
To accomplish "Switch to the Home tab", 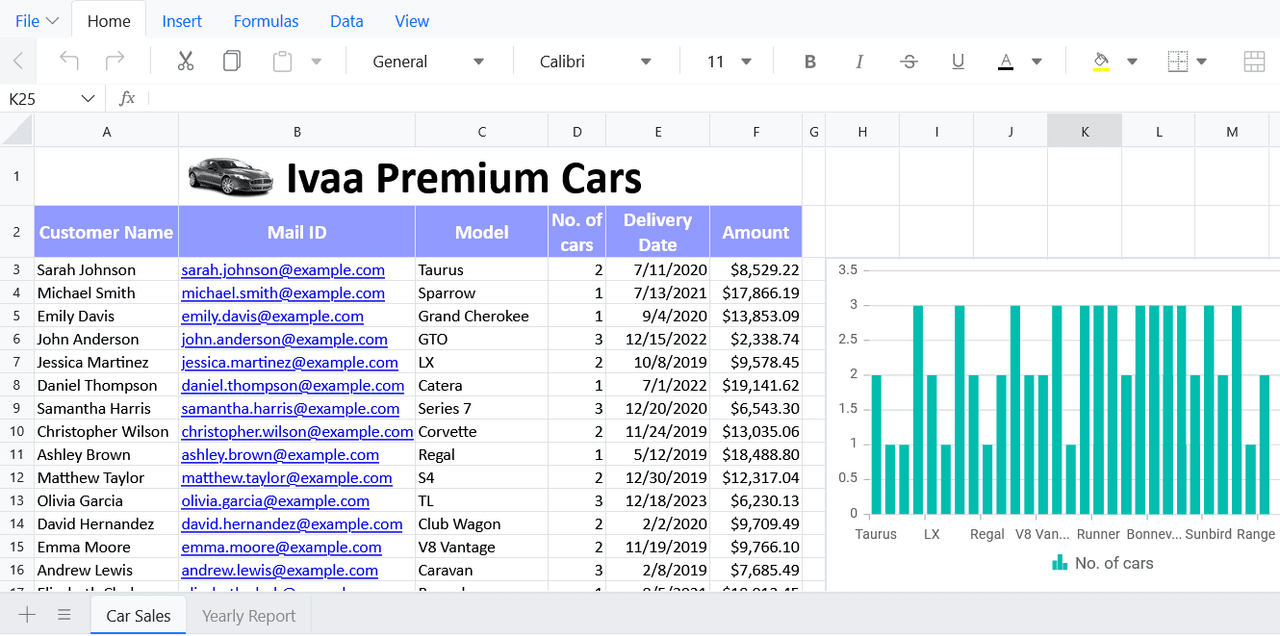I will 109,21.
